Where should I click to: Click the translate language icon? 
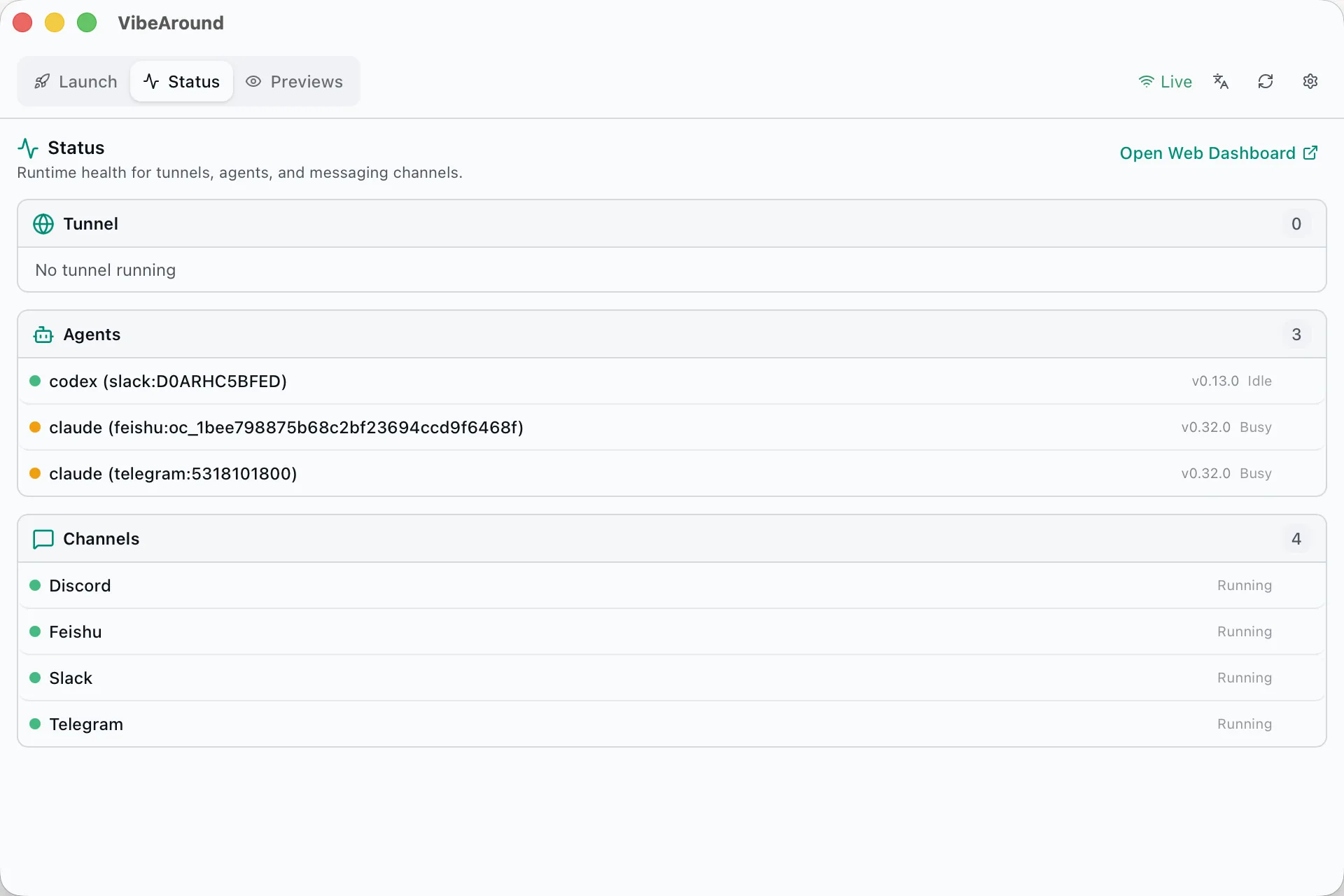1221,82
